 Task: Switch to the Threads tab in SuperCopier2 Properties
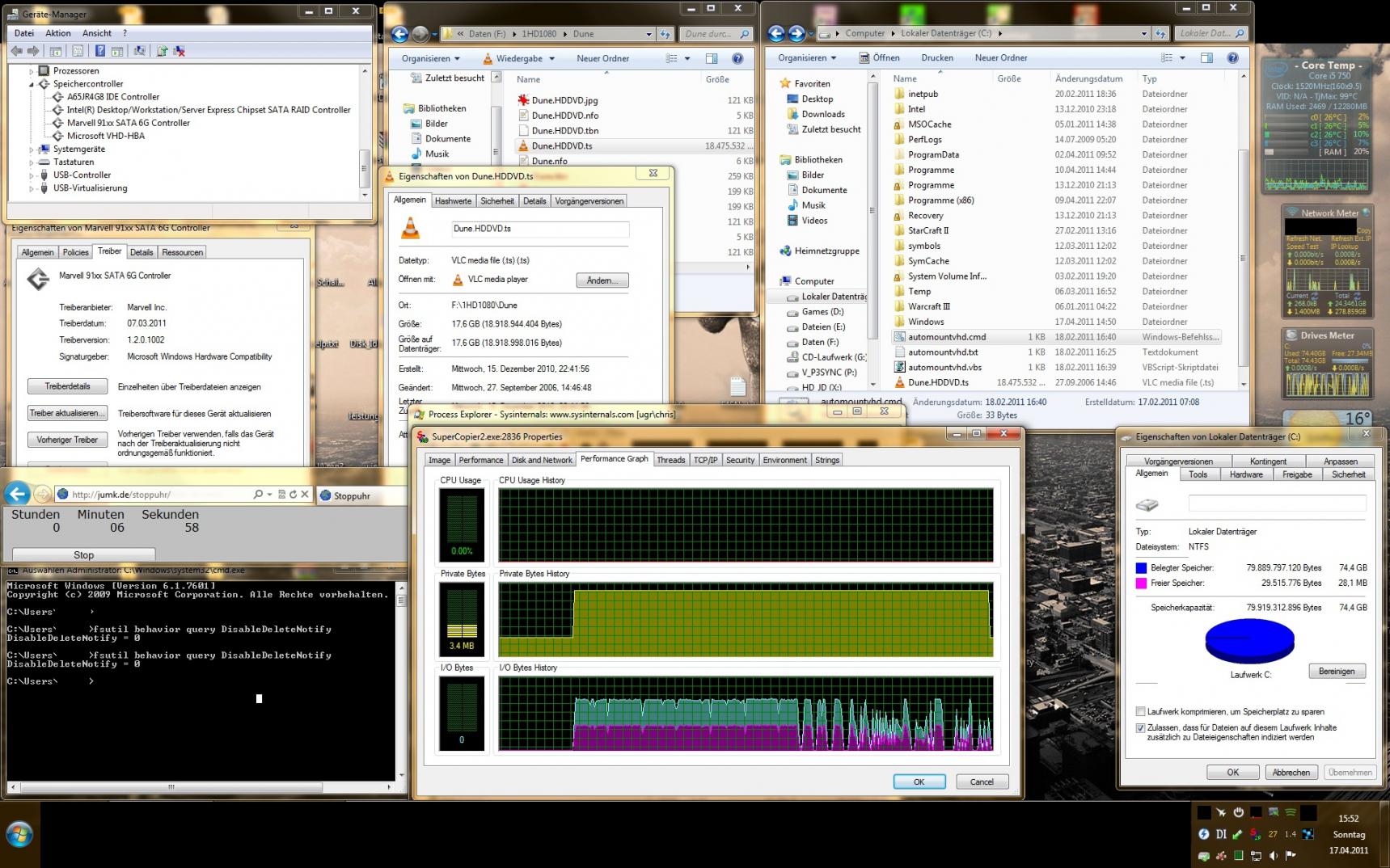tap(670, 460)
